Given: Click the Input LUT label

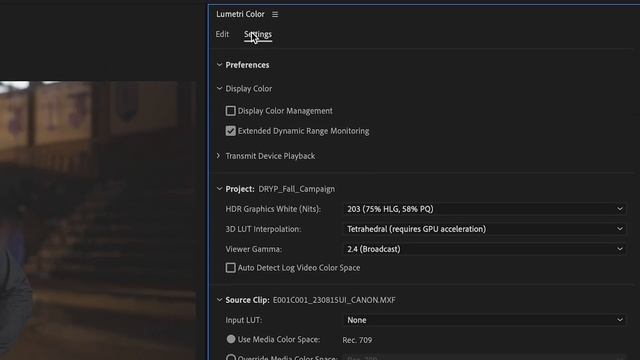Looking at the screenshot, I should coord(244,320).
